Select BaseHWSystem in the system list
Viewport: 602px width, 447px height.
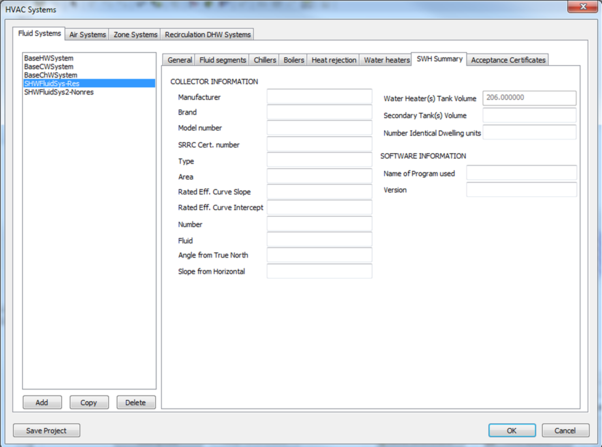click(50, 59)
